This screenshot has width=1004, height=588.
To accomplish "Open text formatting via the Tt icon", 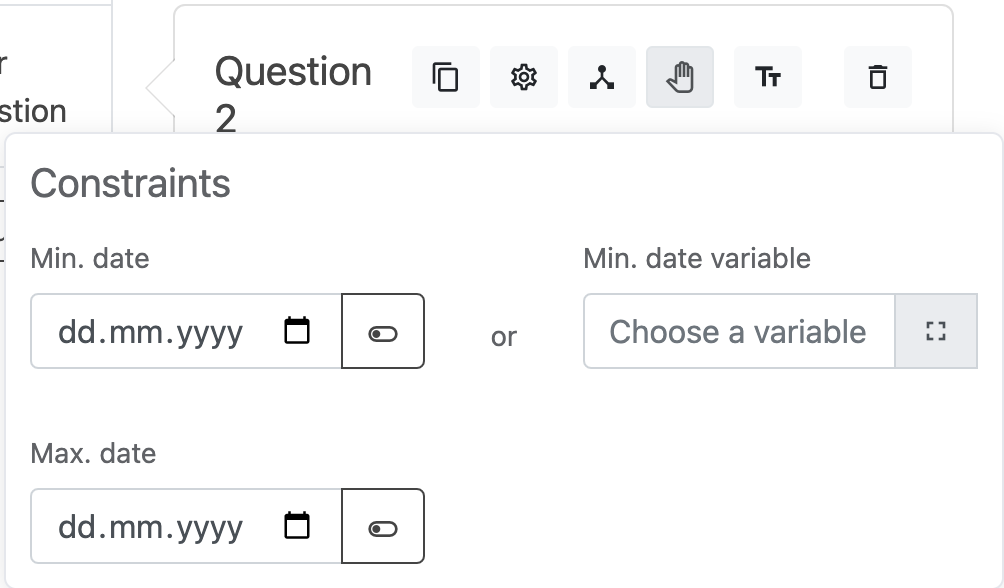I will click(x=768, y=77).
